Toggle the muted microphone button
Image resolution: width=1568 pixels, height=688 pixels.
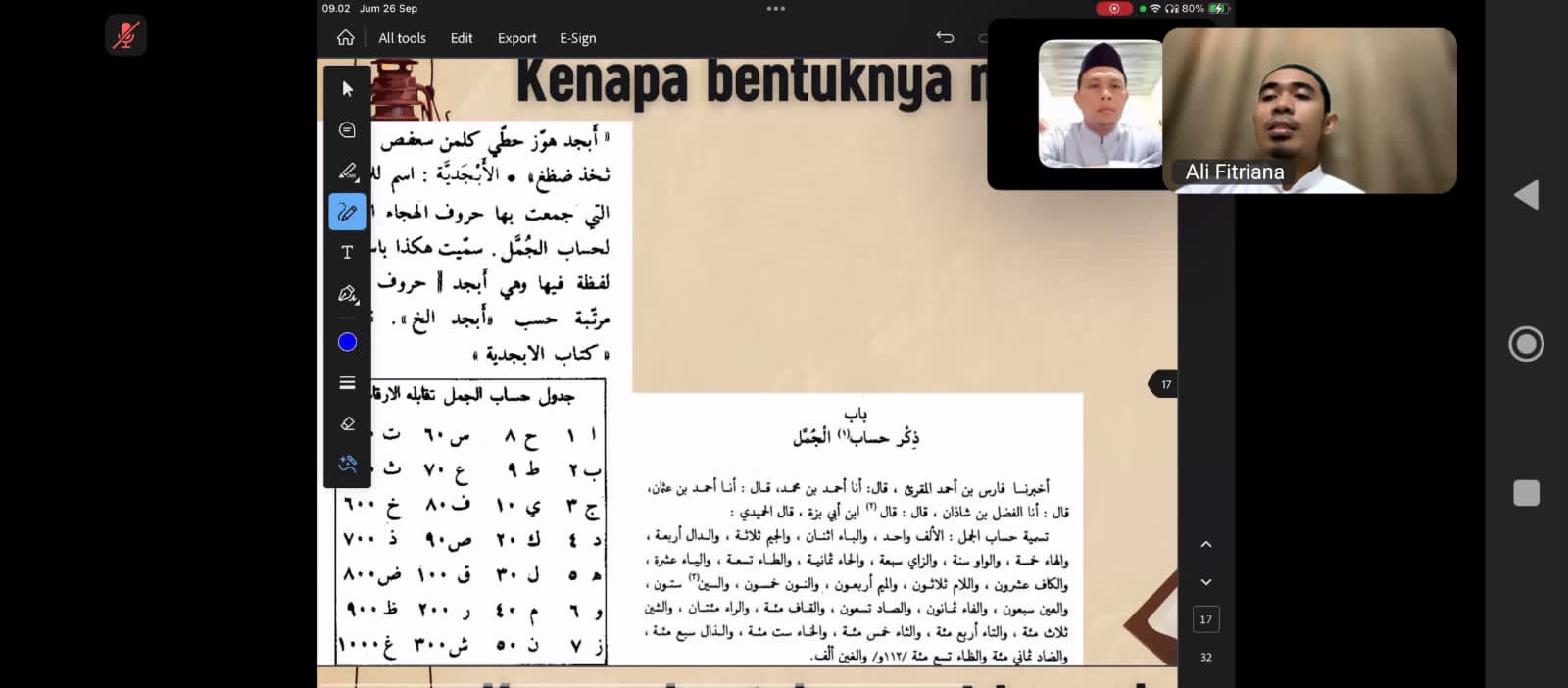click(125, 36)
